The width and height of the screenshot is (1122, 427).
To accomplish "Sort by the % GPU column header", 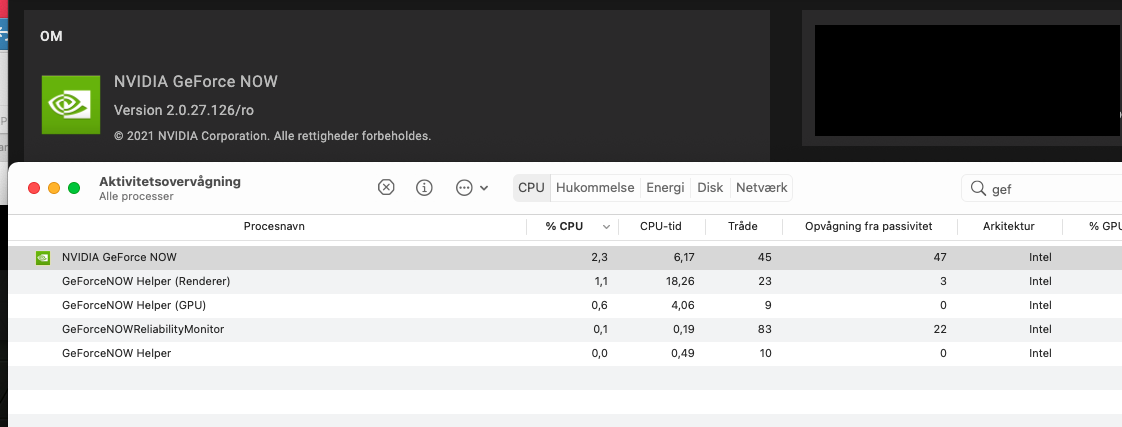I will [x=1105, y=227].
